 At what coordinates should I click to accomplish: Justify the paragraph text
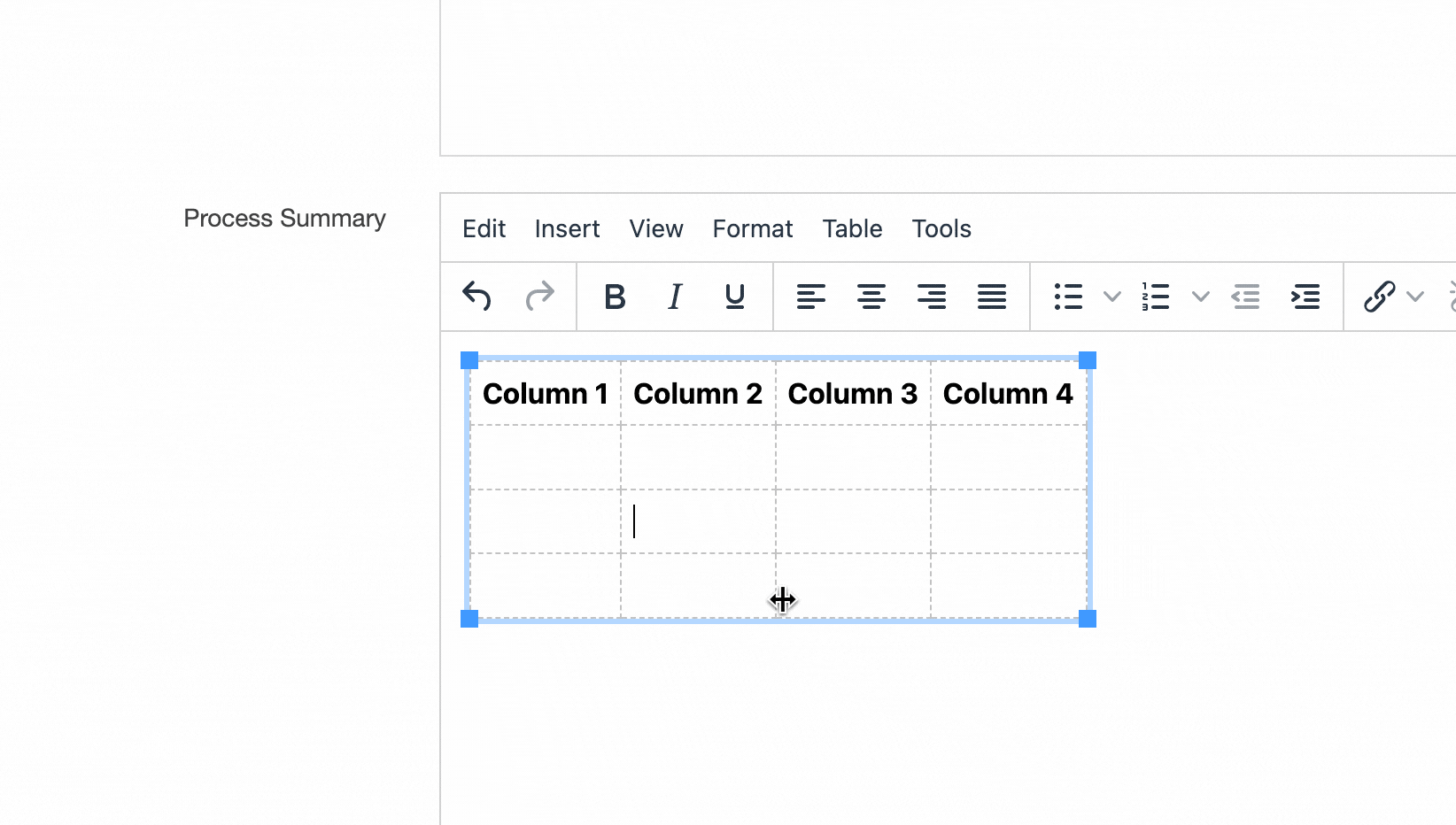(991, 297)
